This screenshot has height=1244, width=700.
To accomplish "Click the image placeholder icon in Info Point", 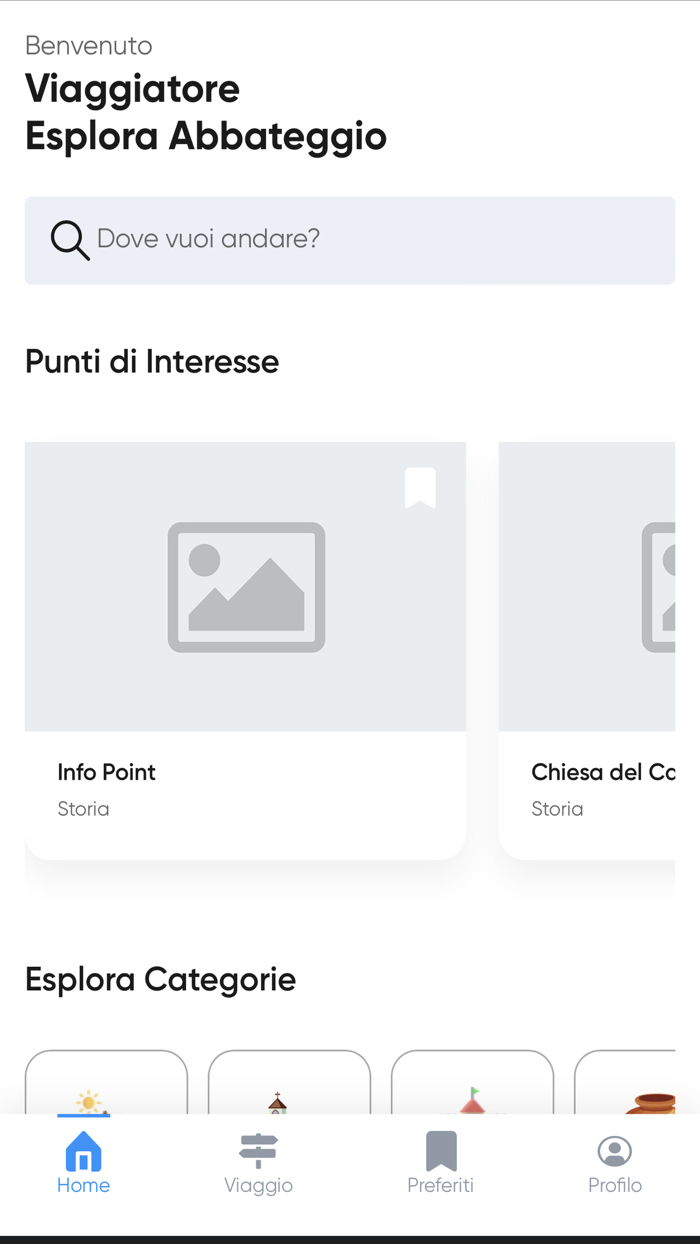I will (x=246, y=587).
